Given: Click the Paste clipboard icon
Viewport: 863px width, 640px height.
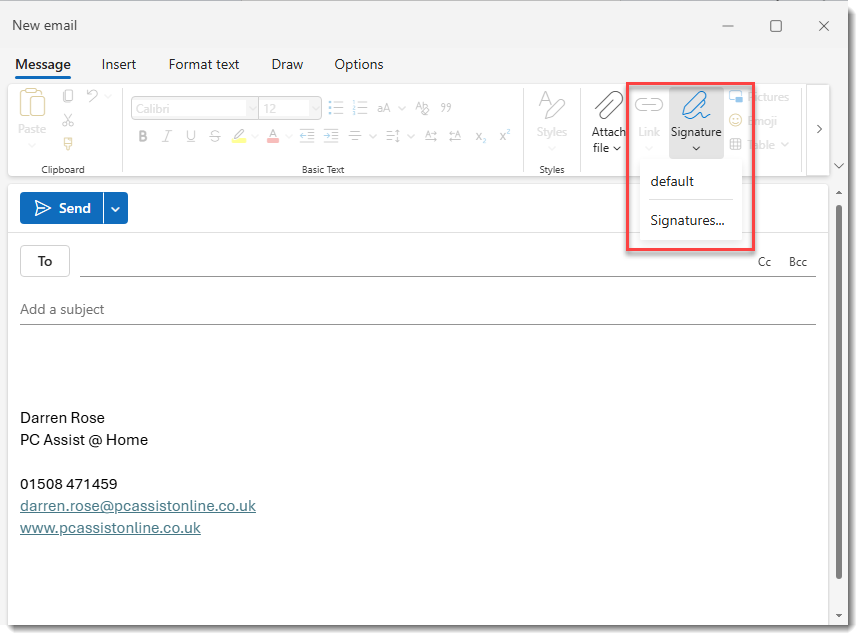Looking at the screenshot, I should (x=32, y=110).
